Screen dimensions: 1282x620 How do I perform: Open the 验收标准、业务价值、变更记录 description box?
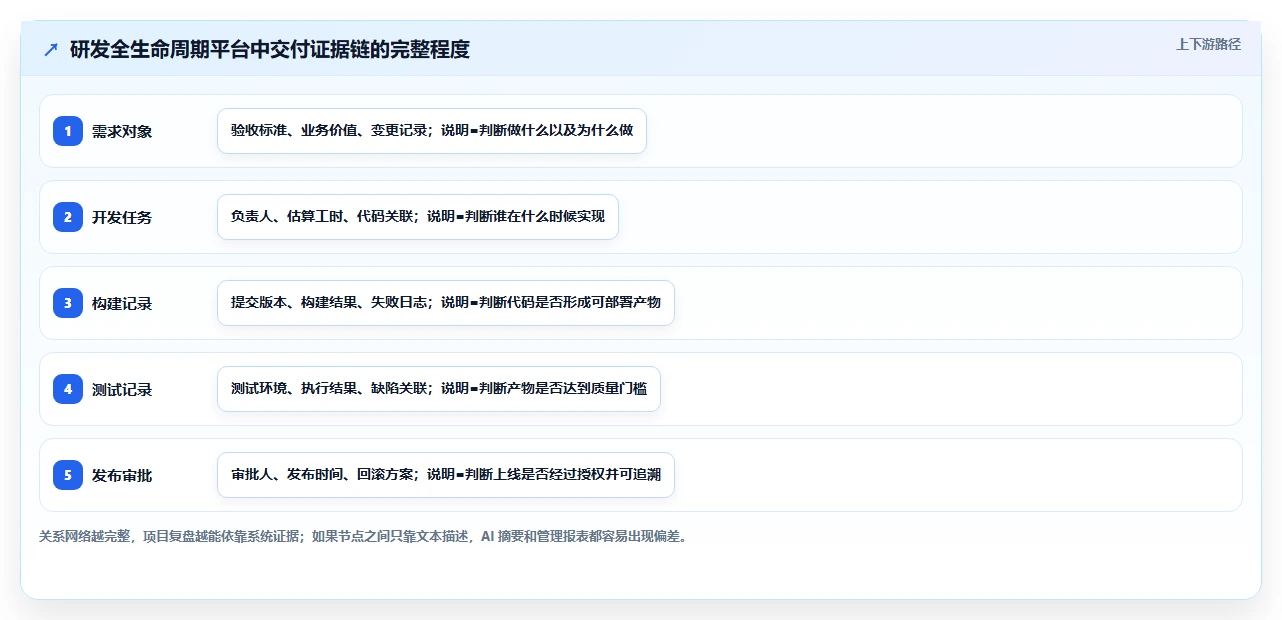pos(432,131)
